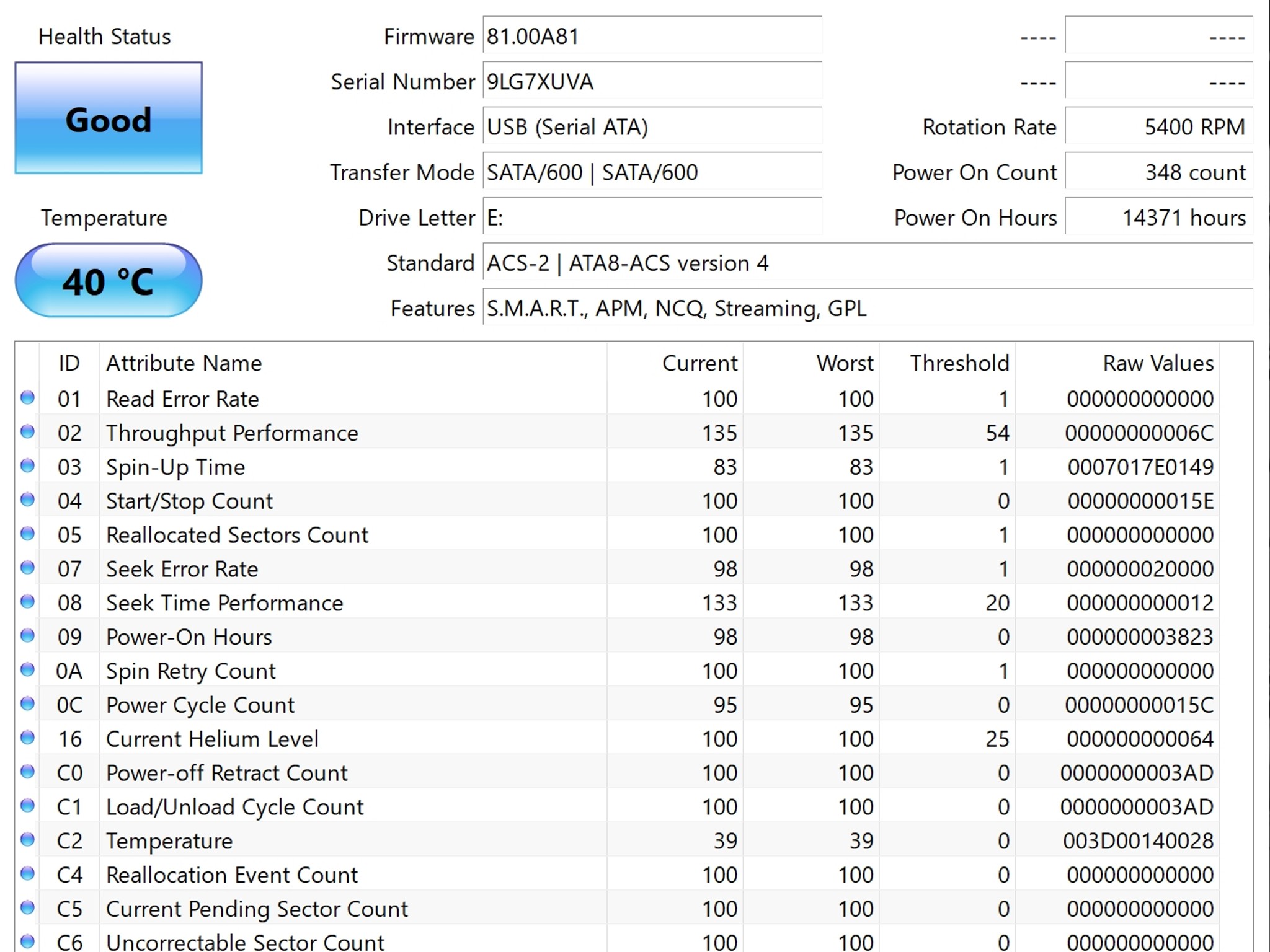Click status dot for Current Helium Level
The height and width of the screenshot is (952, 1270).
[x=27, y=738]
